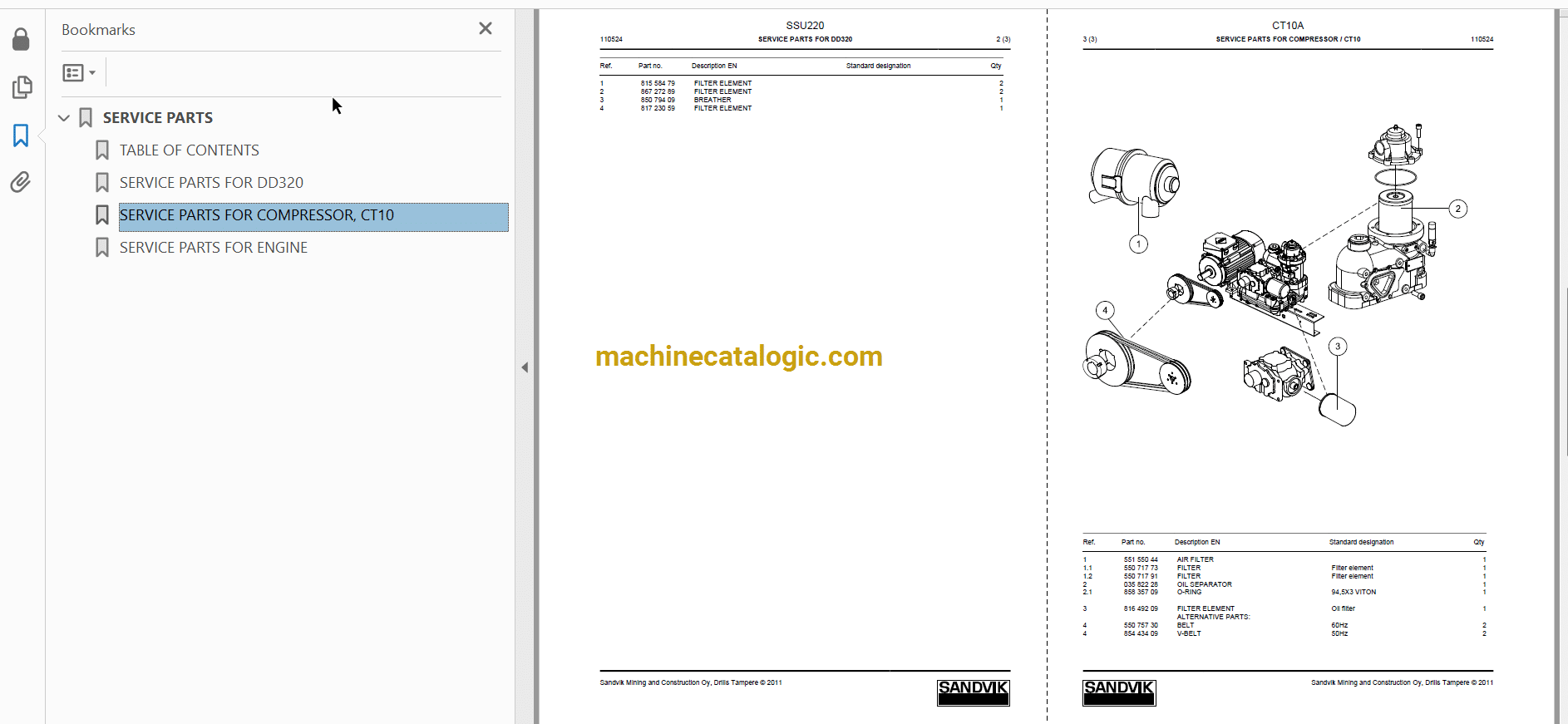Click bookmark icon beside SERVICE PARTS root

86,118
